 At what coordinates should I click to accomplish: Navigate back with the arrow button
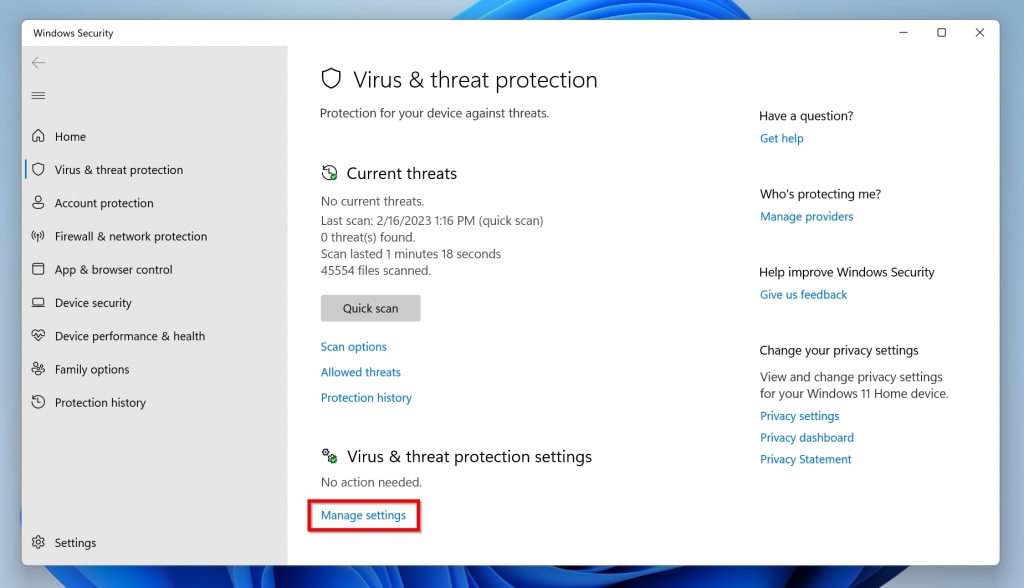pos(37,62)
